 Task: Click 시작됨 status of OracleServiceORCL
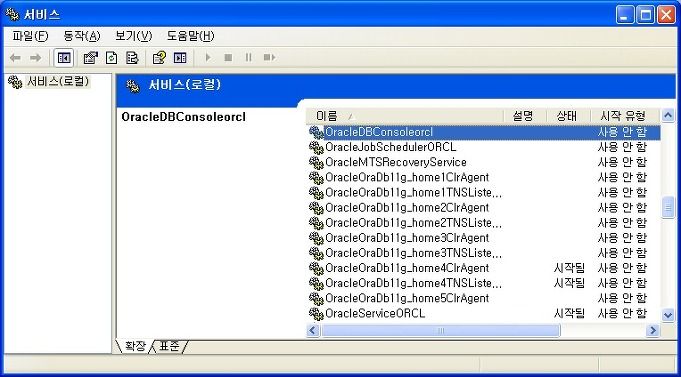[569, 314]
